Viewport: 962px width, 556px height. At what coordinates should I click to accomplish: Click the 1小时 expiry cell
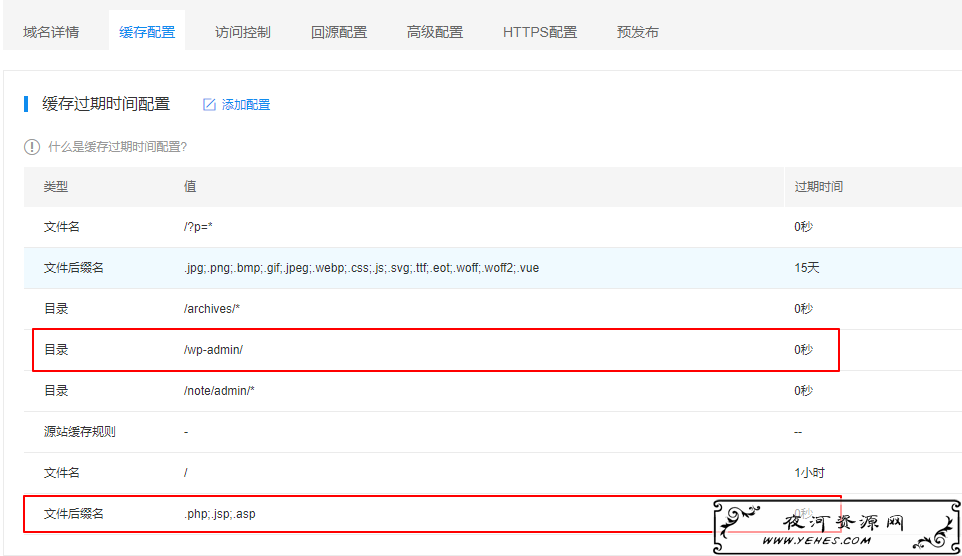(810, 473)
